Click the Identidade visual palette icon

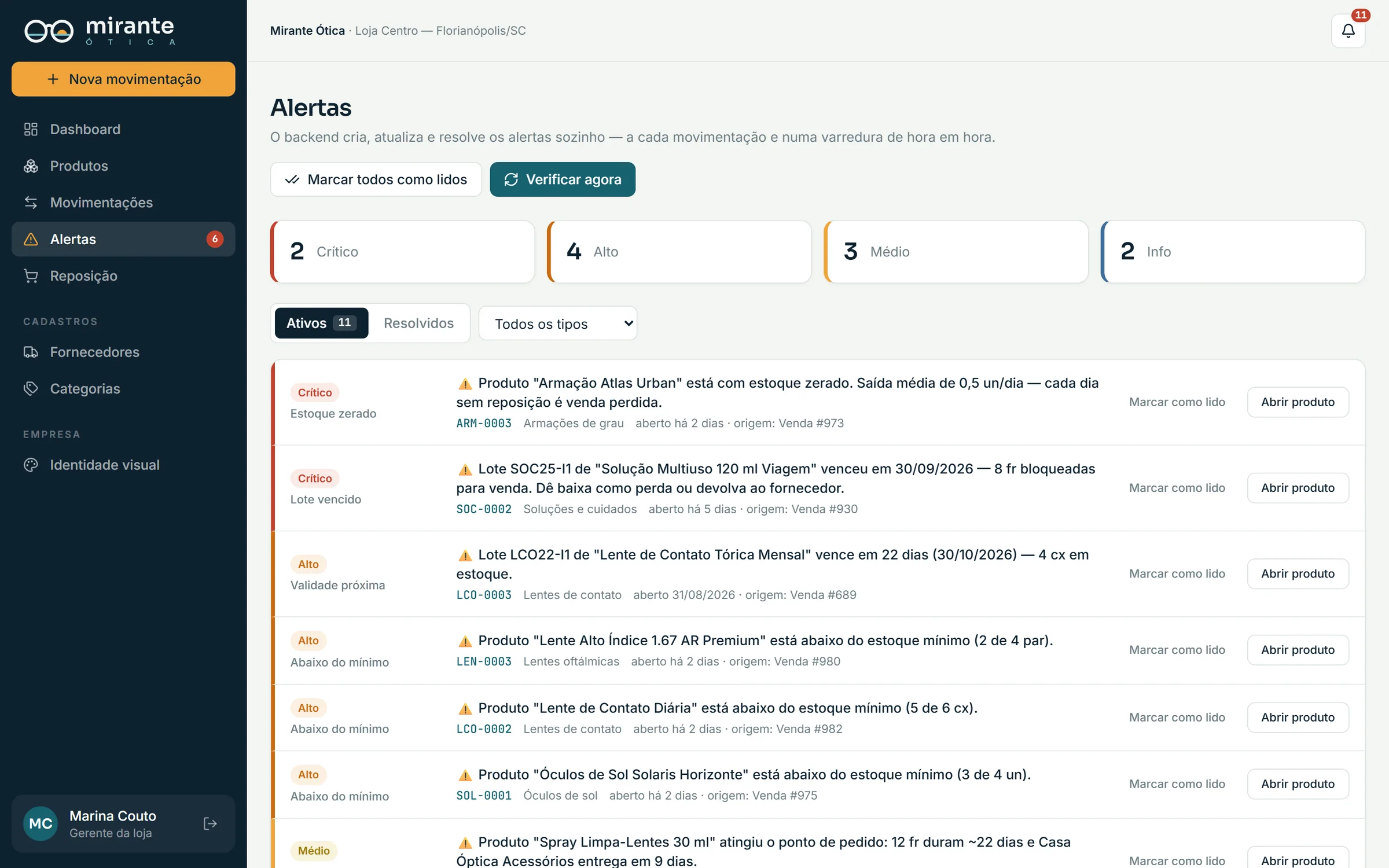31,465
